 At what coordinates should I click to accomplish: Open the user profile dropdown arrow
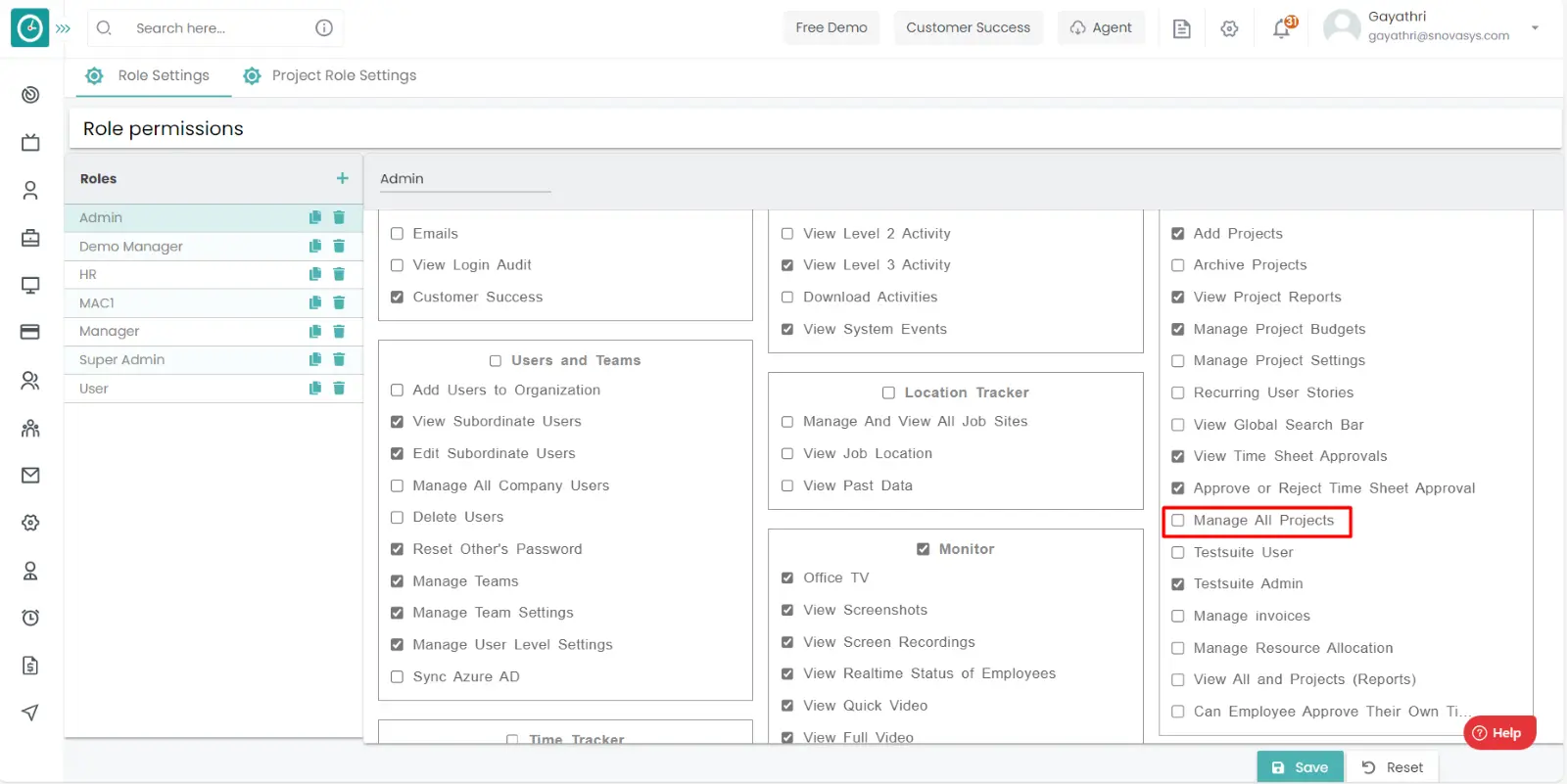[1535, 27]
